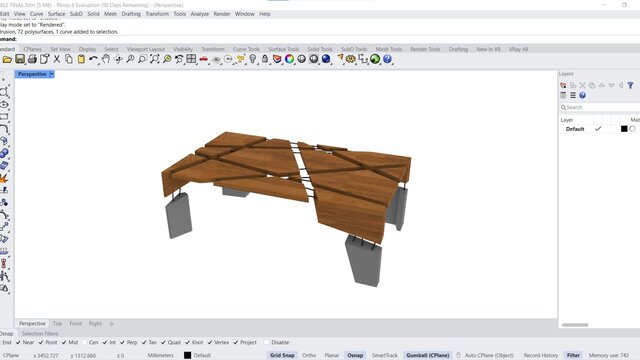Click the Cut scissors icon
The height and width of the screenshot is (360, 640).
(57, 59)
